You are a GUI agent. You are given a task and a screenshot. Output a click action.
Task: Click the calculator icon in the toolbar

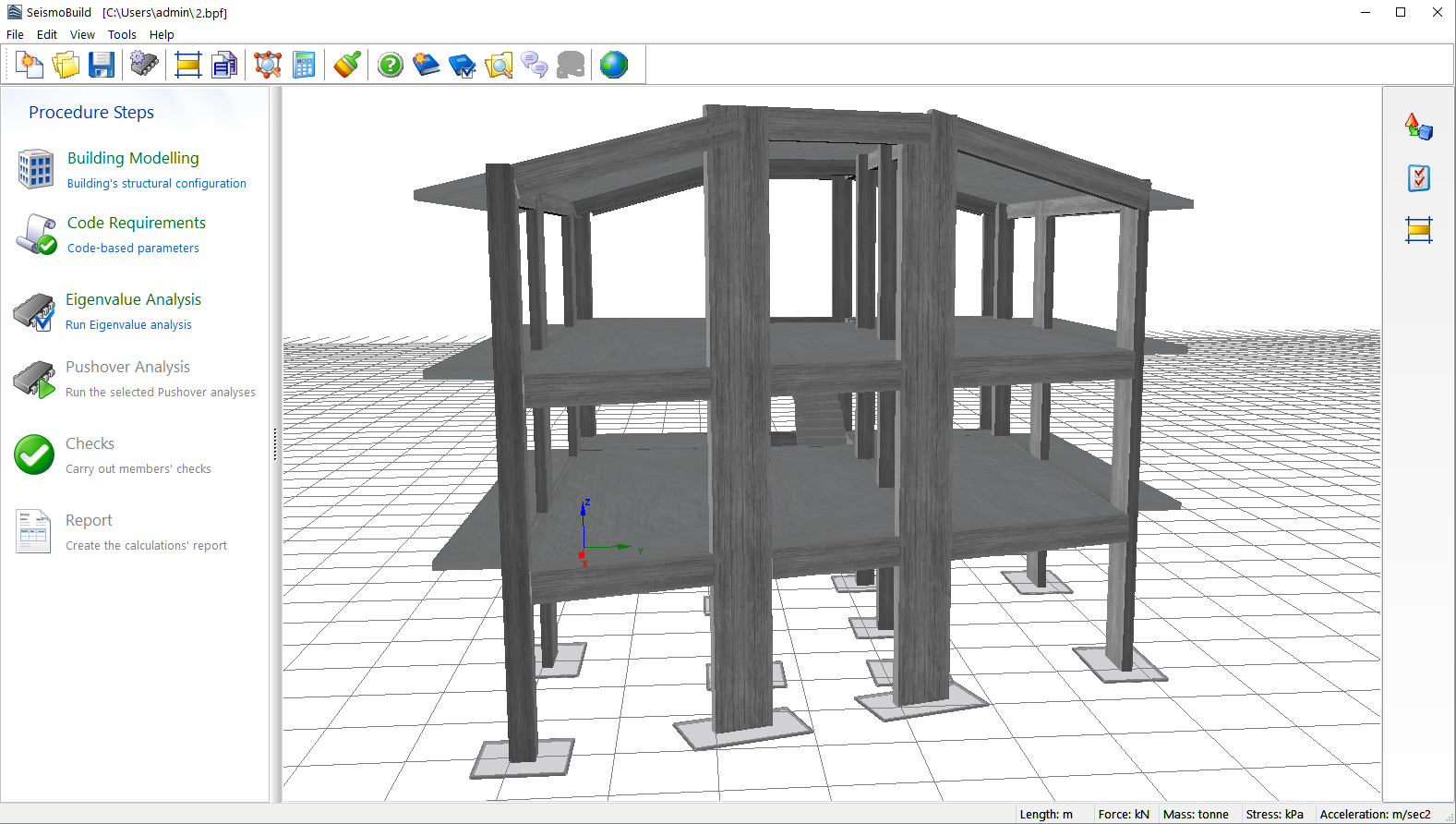(x=304, y=65)
